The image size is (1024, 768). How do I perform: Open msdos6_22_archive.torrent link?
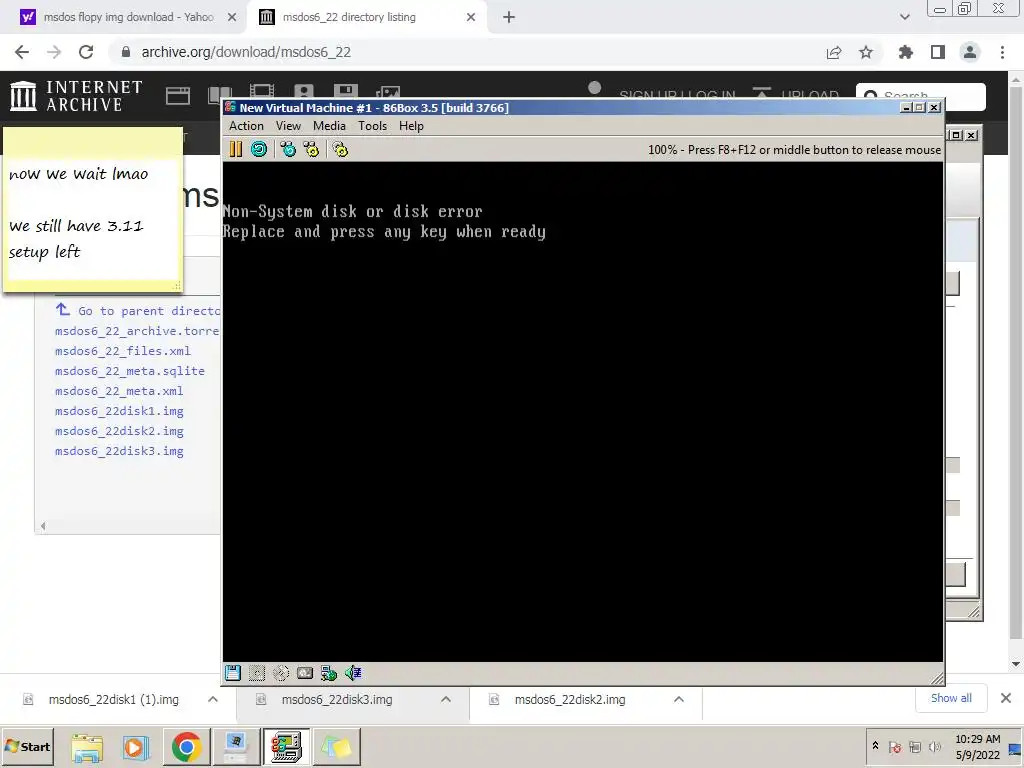click(137, 331)
